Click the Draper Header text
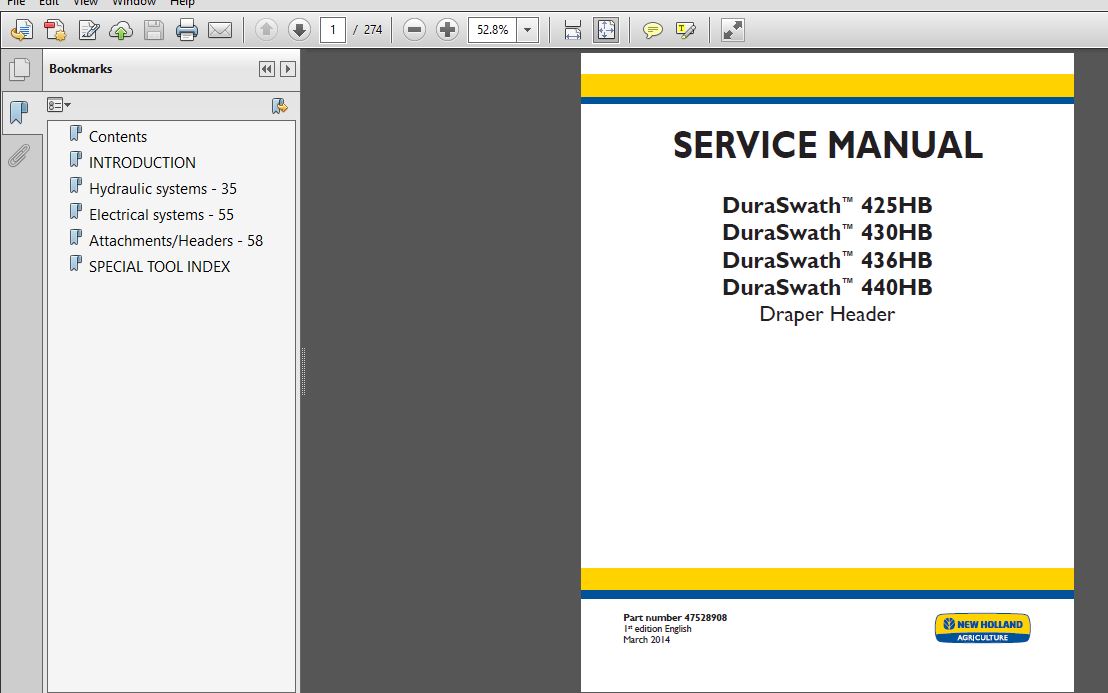The image size is (1108, 693). click(827, 314)
